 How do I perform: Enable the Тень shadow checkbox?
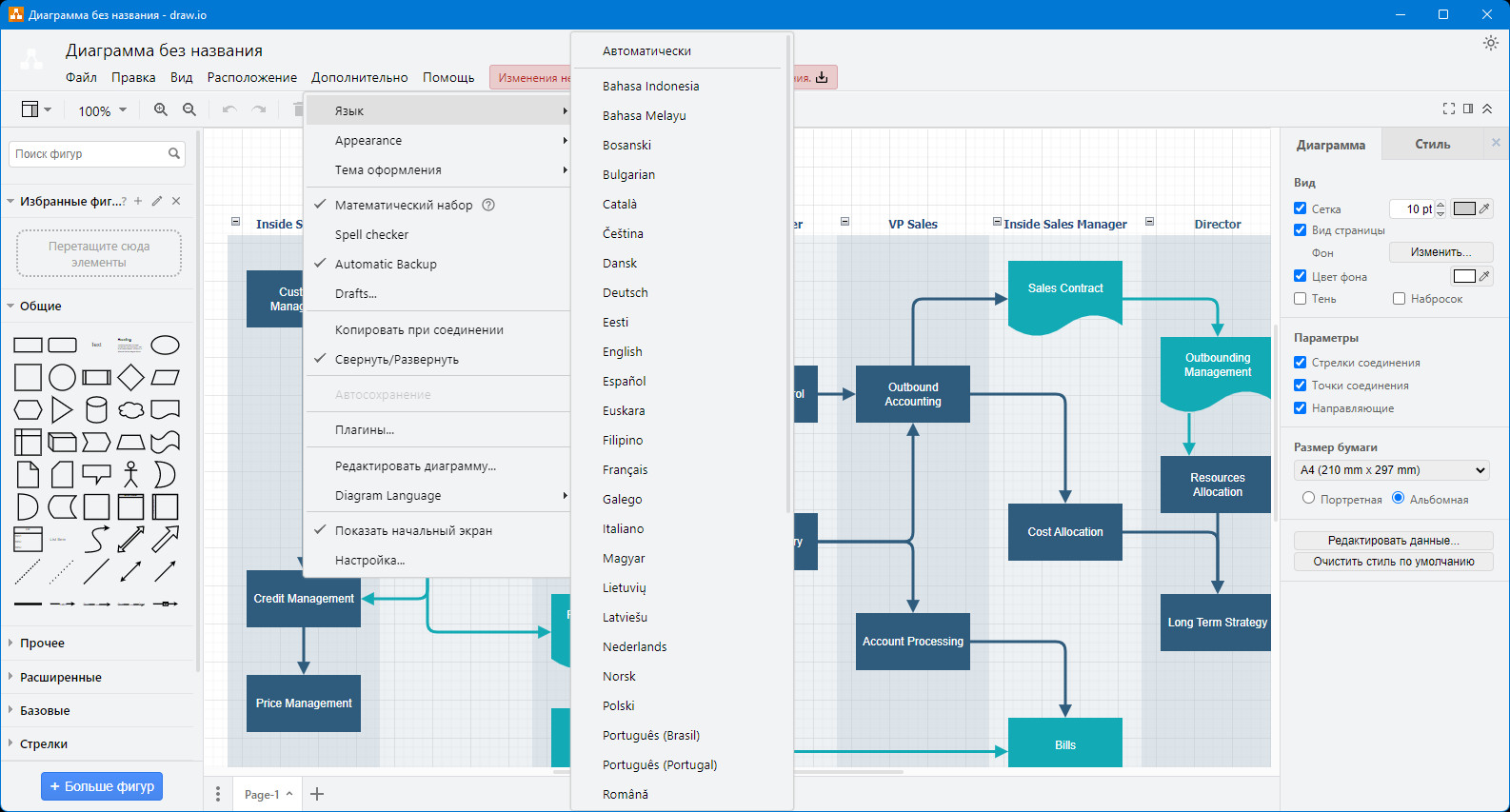[1300, 298]
